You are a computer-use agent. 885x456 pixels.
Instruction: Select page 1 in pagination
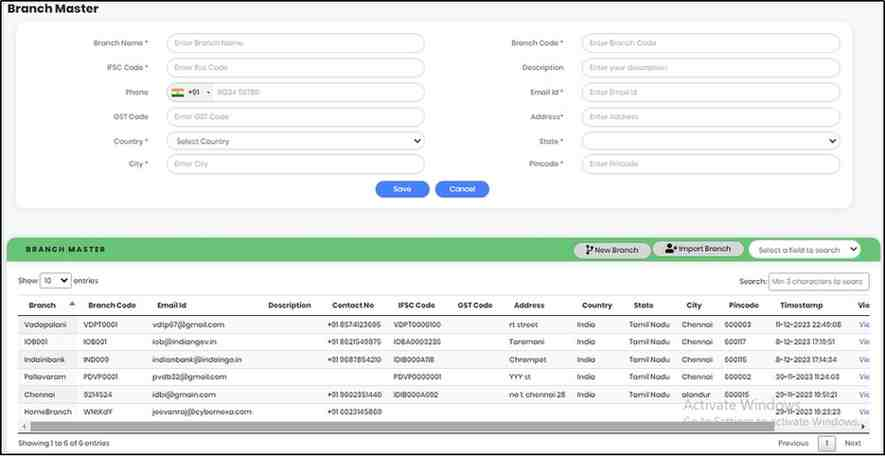(x=826, y=443)
